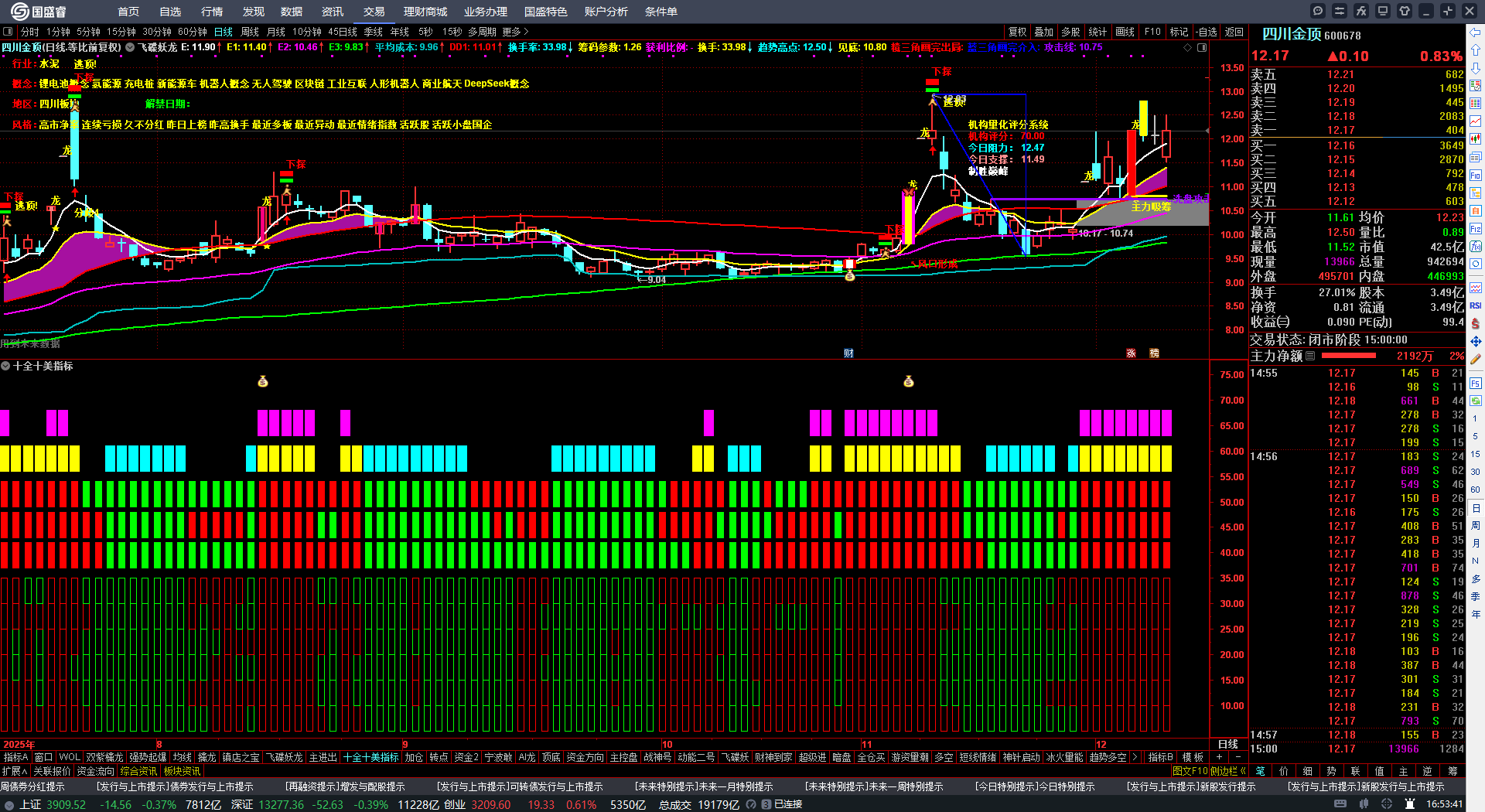Click the red 涨 marker icon under chart

pos(1131,353)
